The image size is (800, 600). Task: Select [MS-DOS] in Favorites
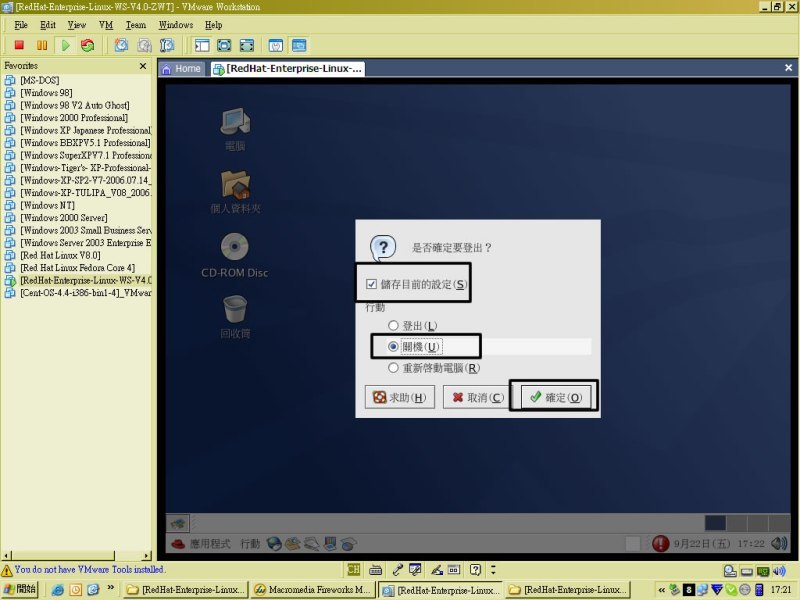pos(39,80)
